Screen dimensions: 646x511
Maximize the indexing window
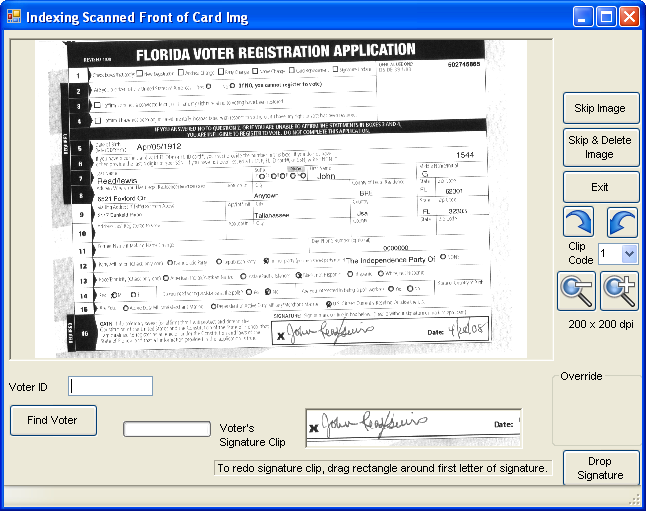click(x=606, y=17)
